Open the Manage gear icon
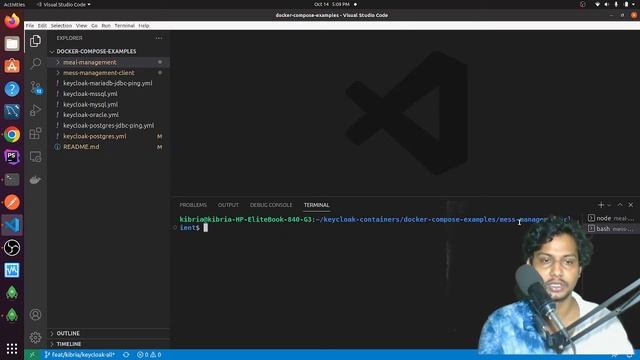The width and height of the screenshot is (640, 360). 36,338
